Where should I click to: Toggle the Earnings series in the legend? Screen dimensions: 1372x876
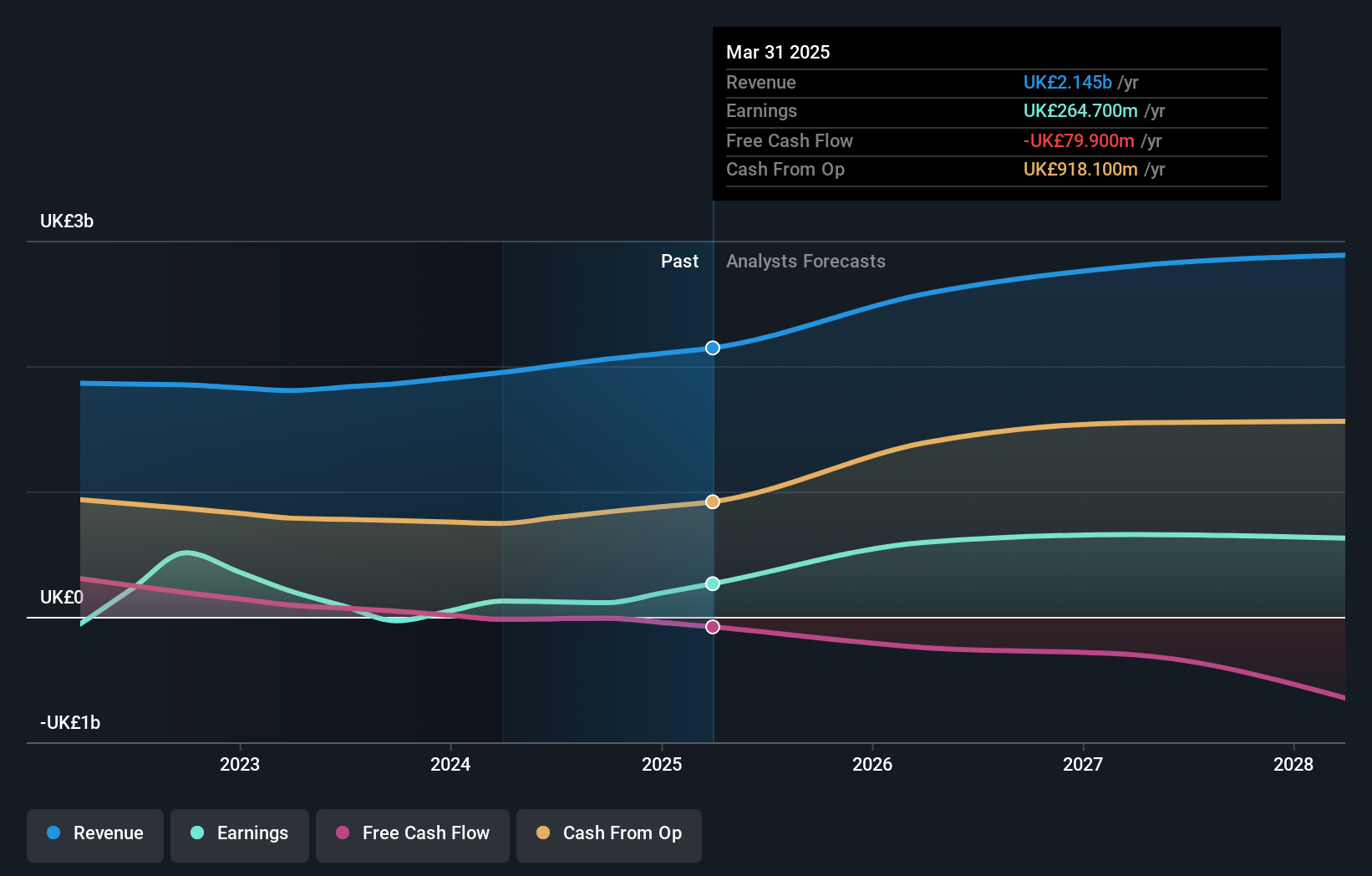239,833
